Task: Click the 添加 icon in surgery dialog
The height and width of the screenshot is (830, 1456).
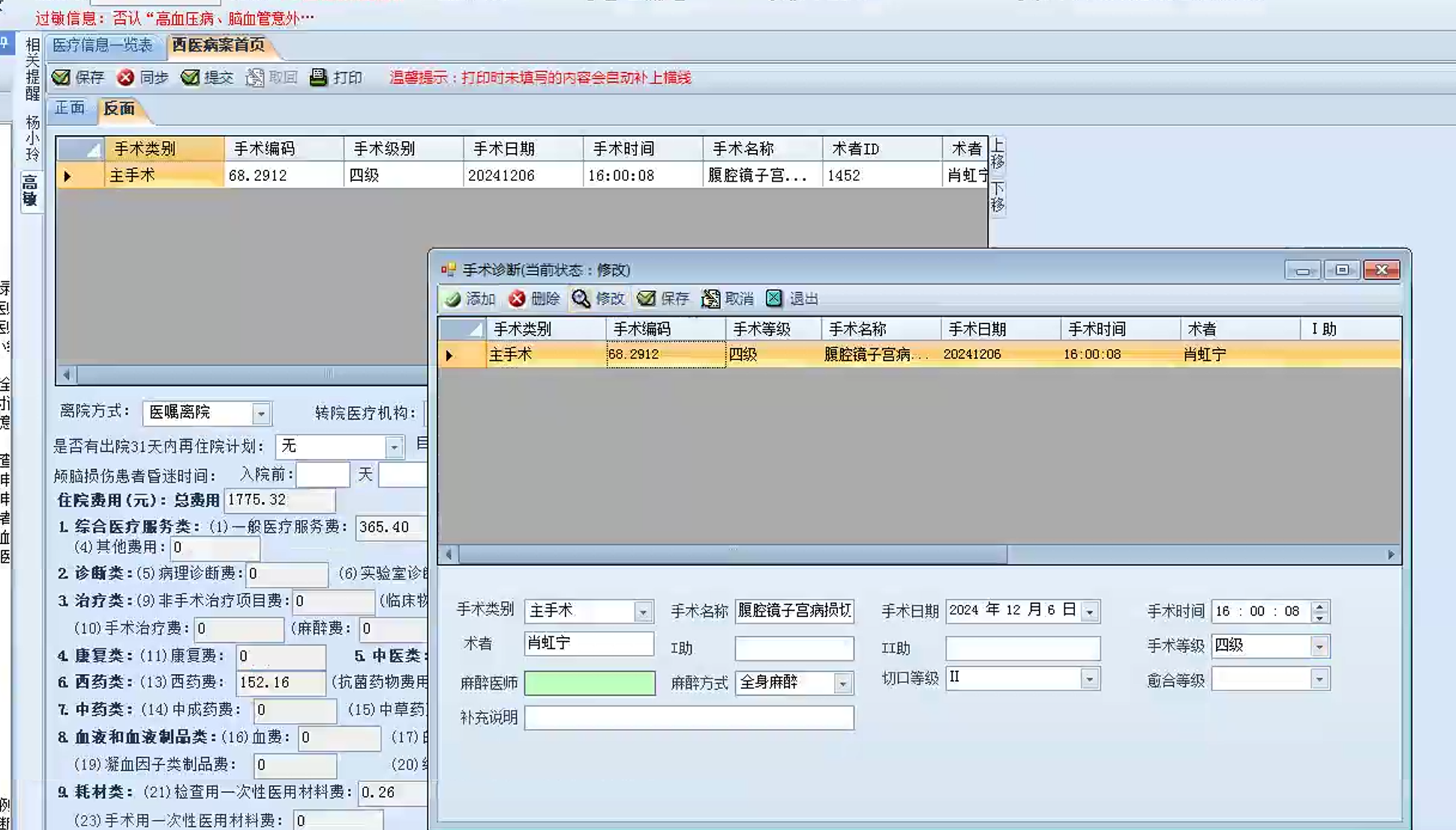Action: pos(452,299)
